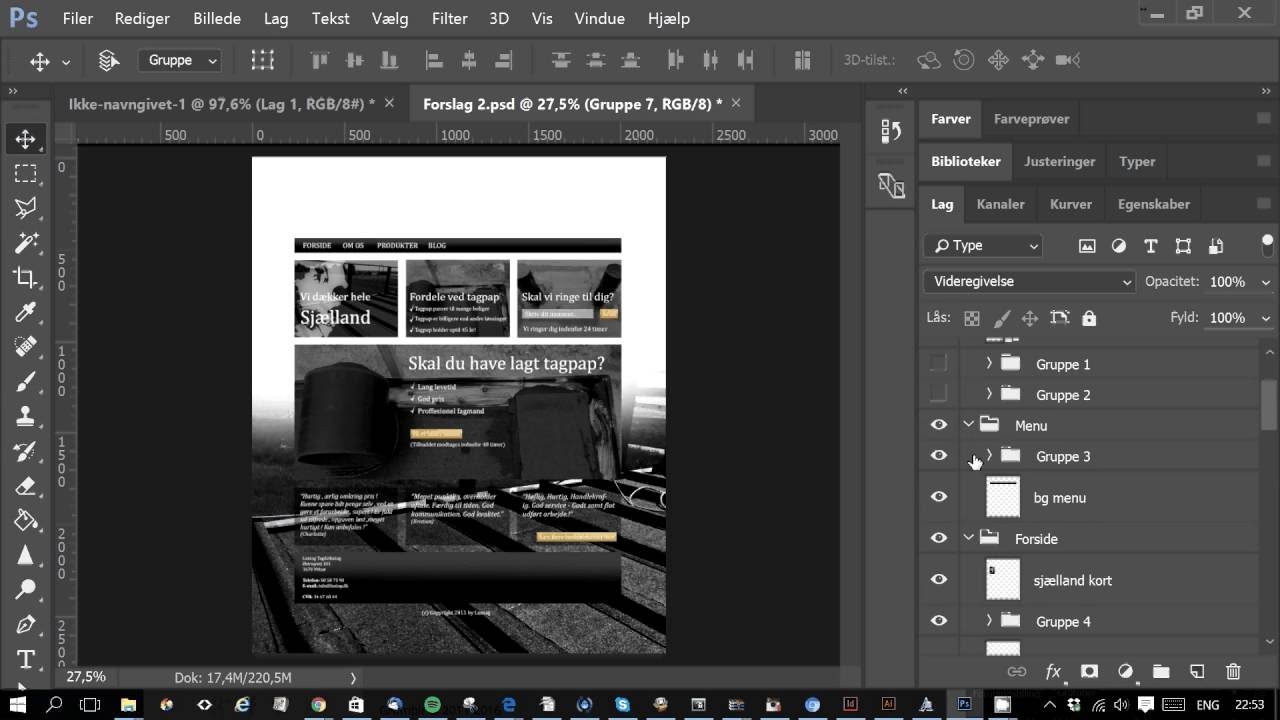Open the Fyld value dropdown
The height and width of the screenshot is (720, 1280).
1264,319
